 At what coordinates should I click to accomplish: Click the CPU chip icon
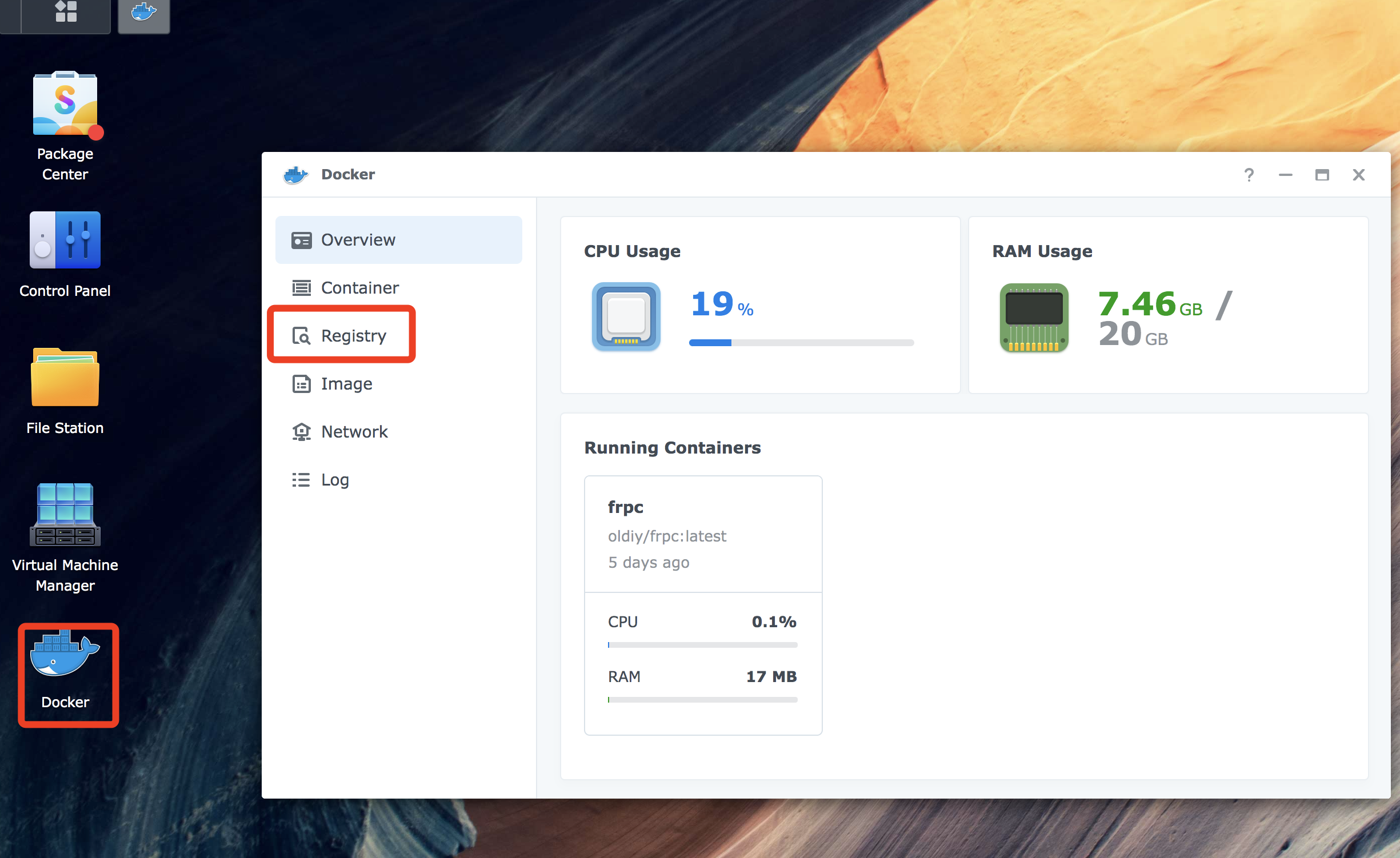626,316
